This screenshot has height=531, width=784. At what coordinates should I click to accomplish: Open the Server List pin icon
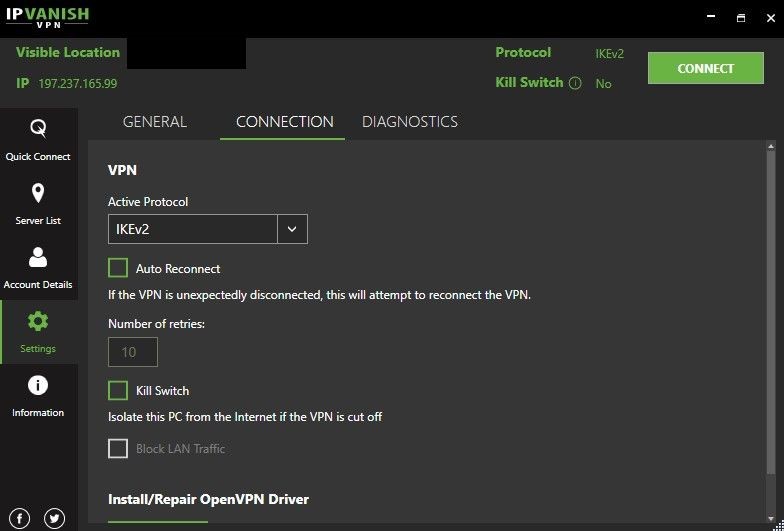(x=38, y=194)
